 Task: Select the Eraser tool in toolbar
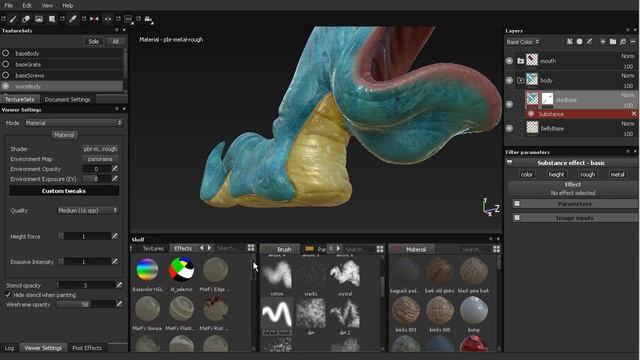tap(26, 19)
